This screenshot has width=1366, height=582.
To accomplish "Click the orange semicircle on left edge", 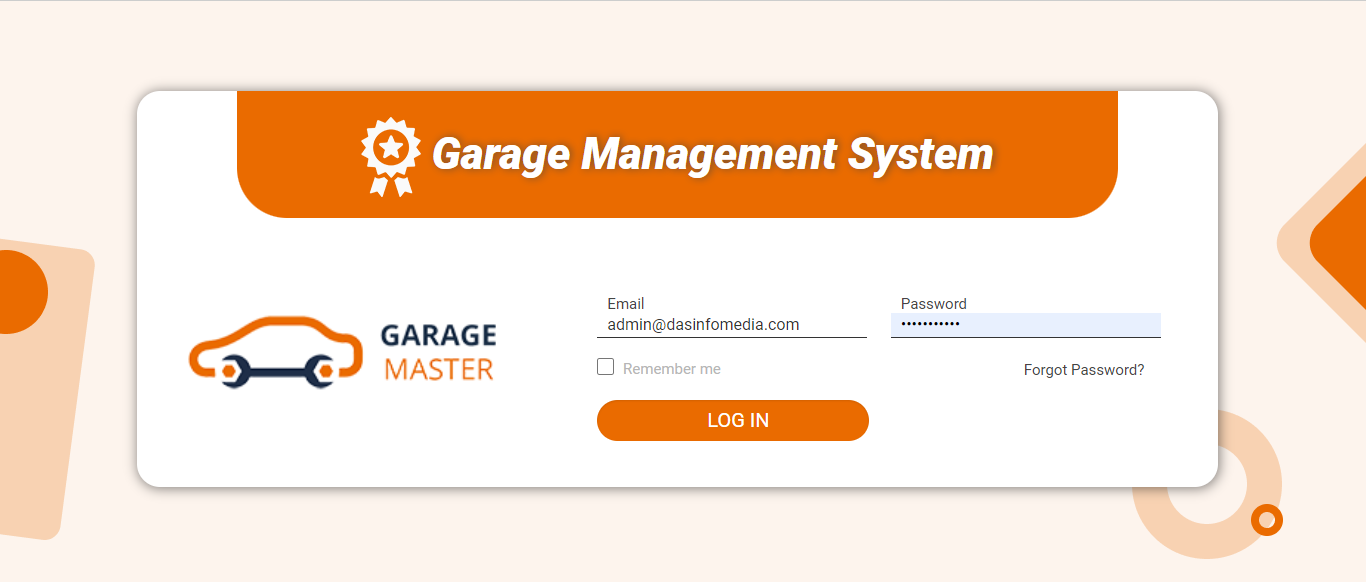I will click(x=20, y=291).
